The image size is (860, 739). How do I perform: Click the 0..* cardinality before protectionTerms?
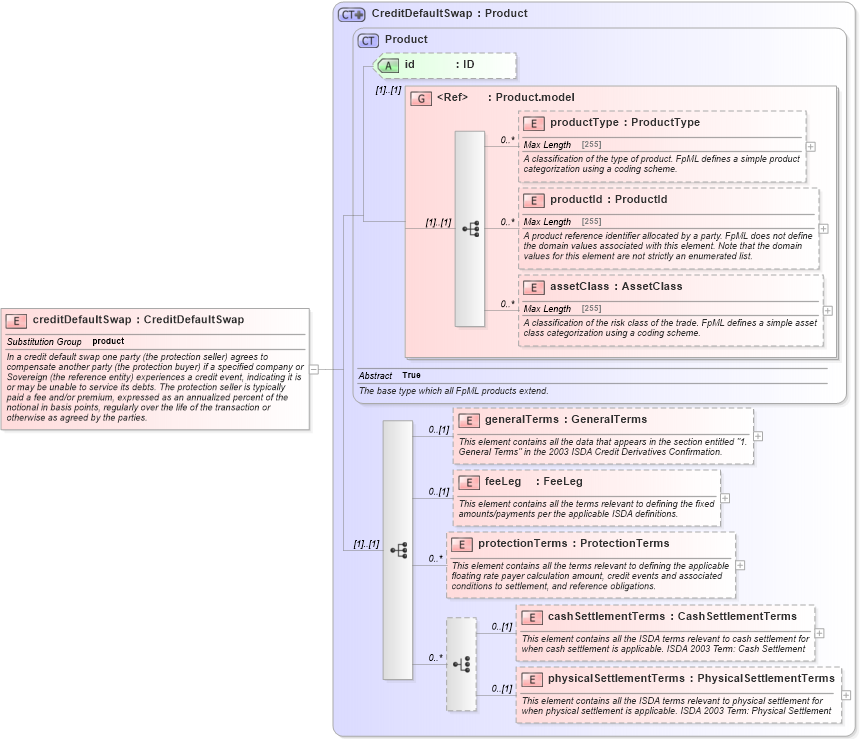coord(435,559)
